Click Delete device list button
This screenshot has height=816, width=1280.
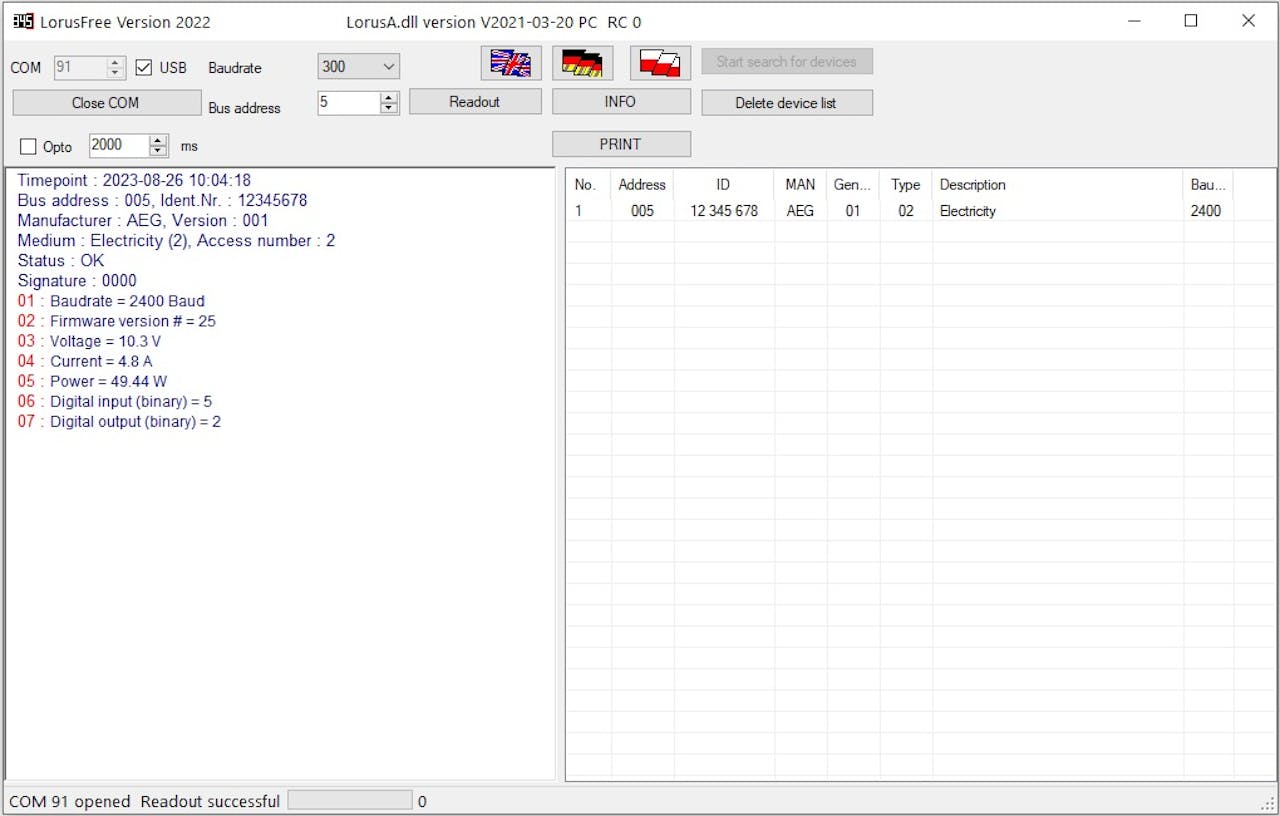[x=787, y=103]
